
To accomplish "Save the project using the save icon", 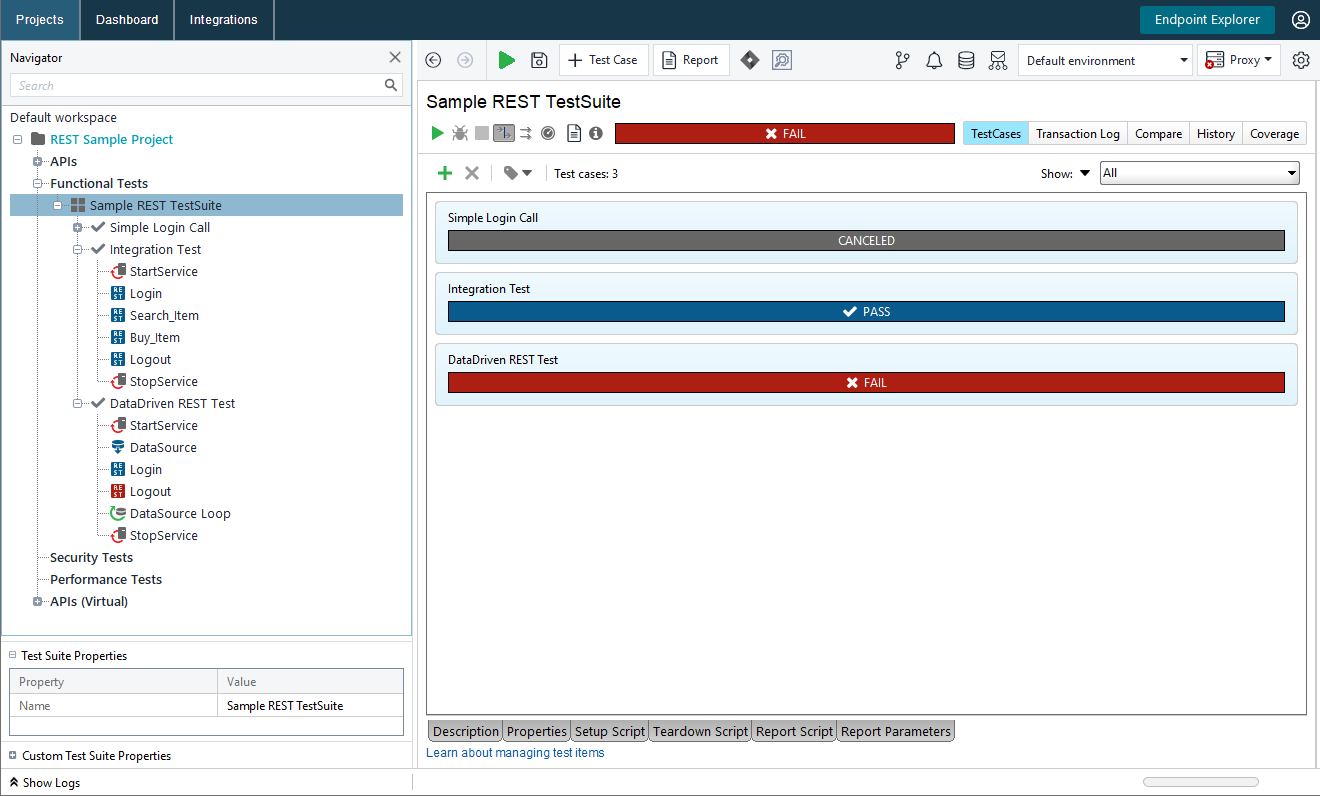I will pyautogui.click(x=539, y=60).
